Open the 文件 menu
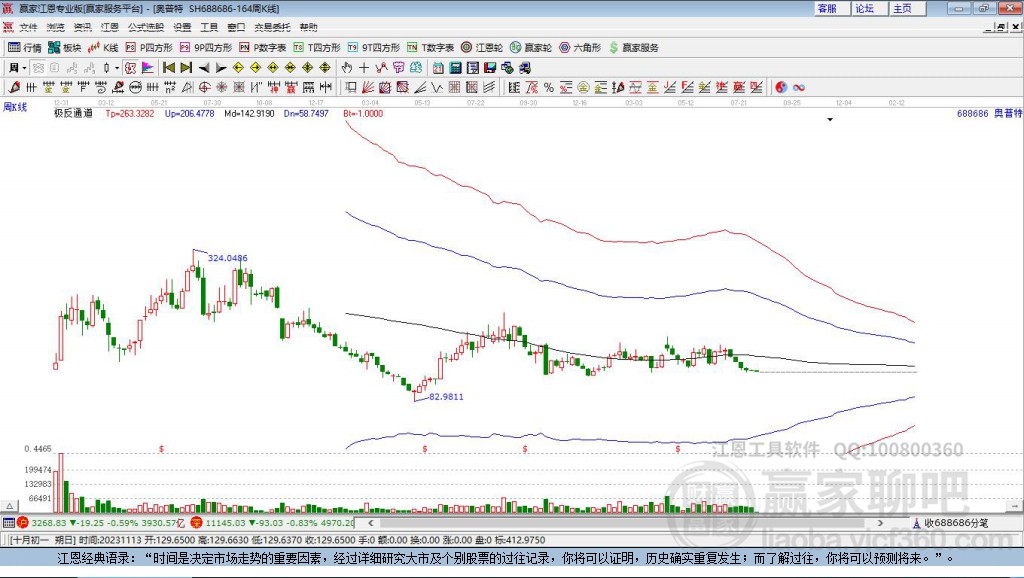 coord(28,27)
